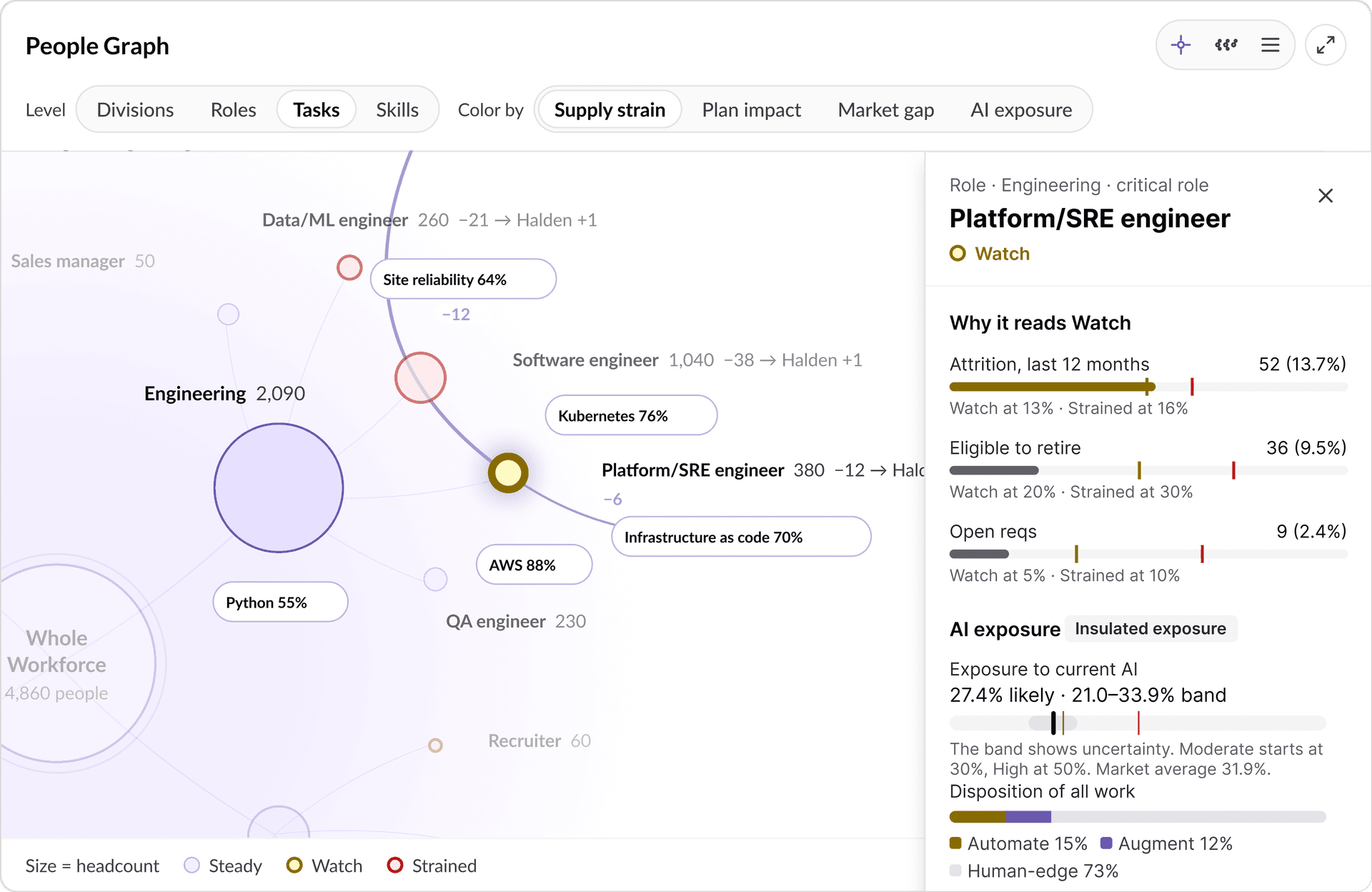The height and width of the screenshot is (892, 1372).
Task: Click the Python 55% chip
Action: click(280, 602)
